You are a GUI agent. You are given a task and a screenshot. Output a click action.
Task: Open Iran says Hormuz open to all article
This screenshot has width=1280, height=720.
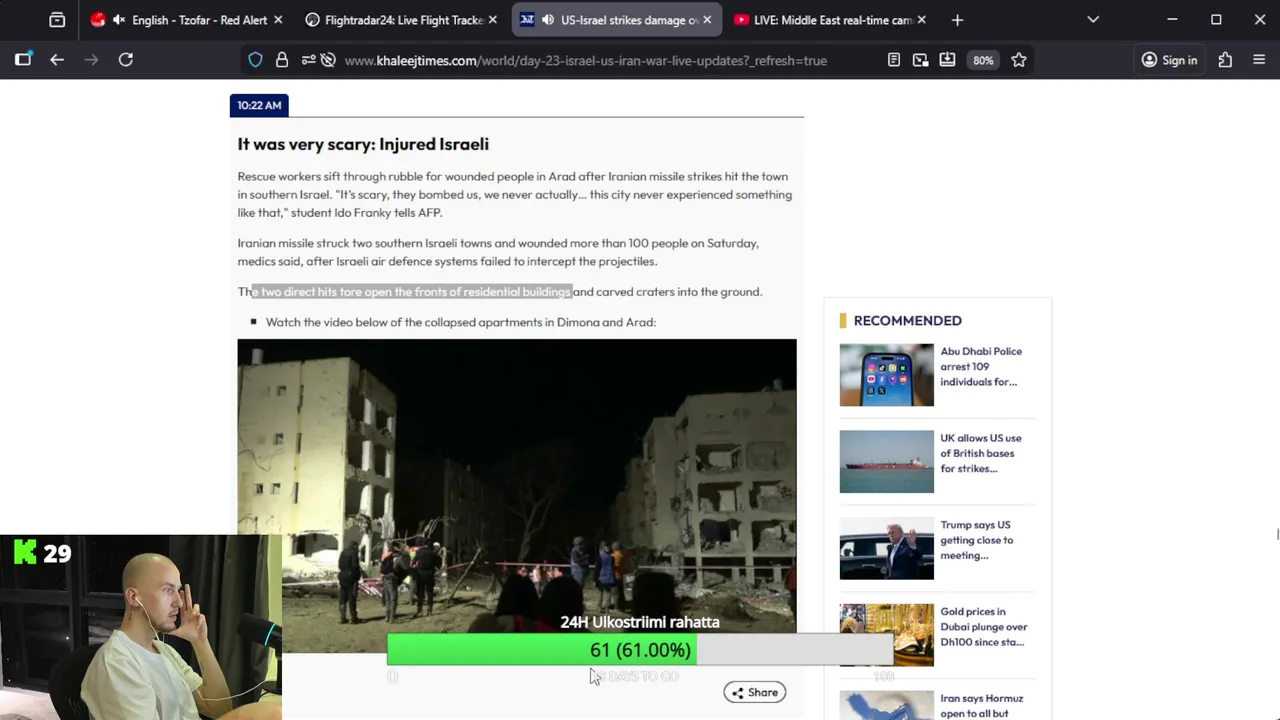pyautogui.click(x=981, y=706)
